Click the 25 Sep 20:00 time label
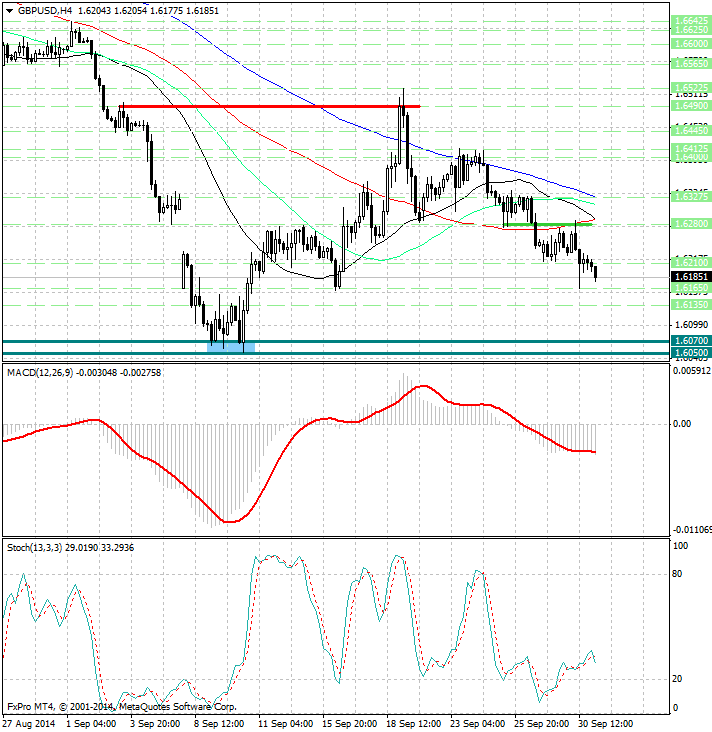Viewport: 712px width, 732px height. (542, 724)
